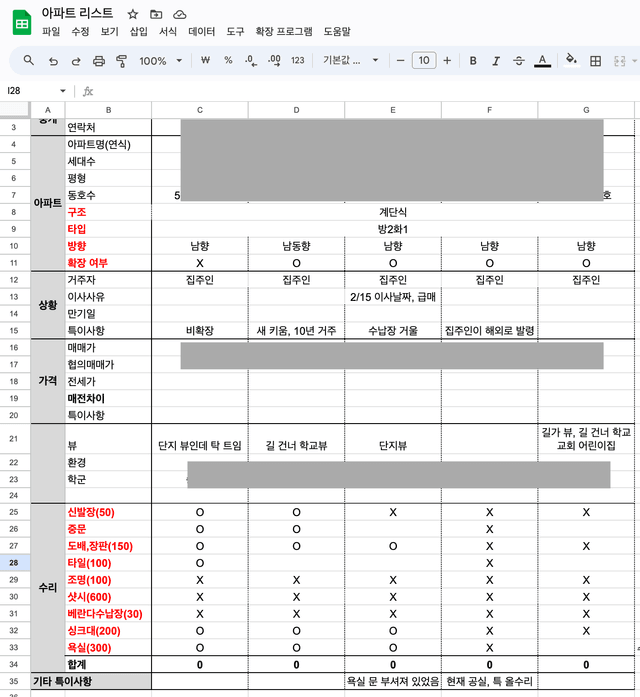Check cloud save status icon

[x=180, y=14]
